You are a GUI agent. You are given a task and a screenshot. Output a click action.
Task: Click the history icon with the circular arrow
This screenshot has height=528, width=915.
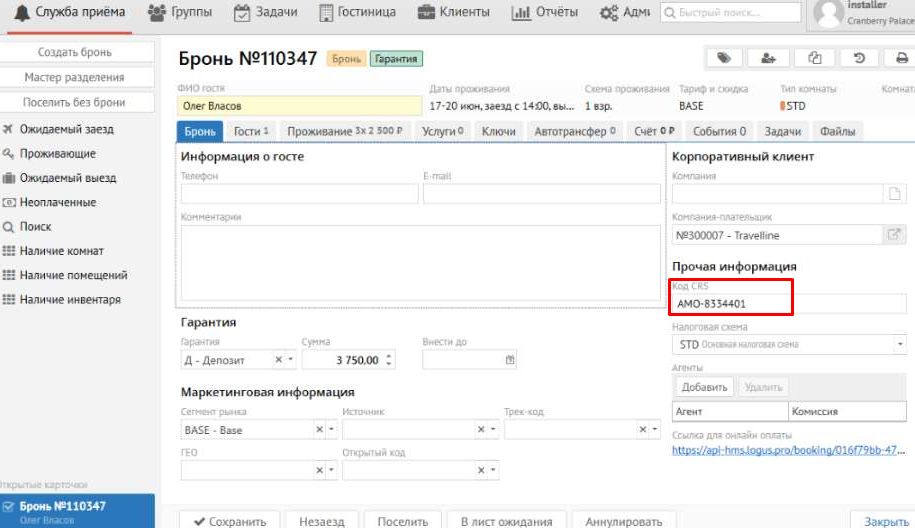tap(858, 58)
